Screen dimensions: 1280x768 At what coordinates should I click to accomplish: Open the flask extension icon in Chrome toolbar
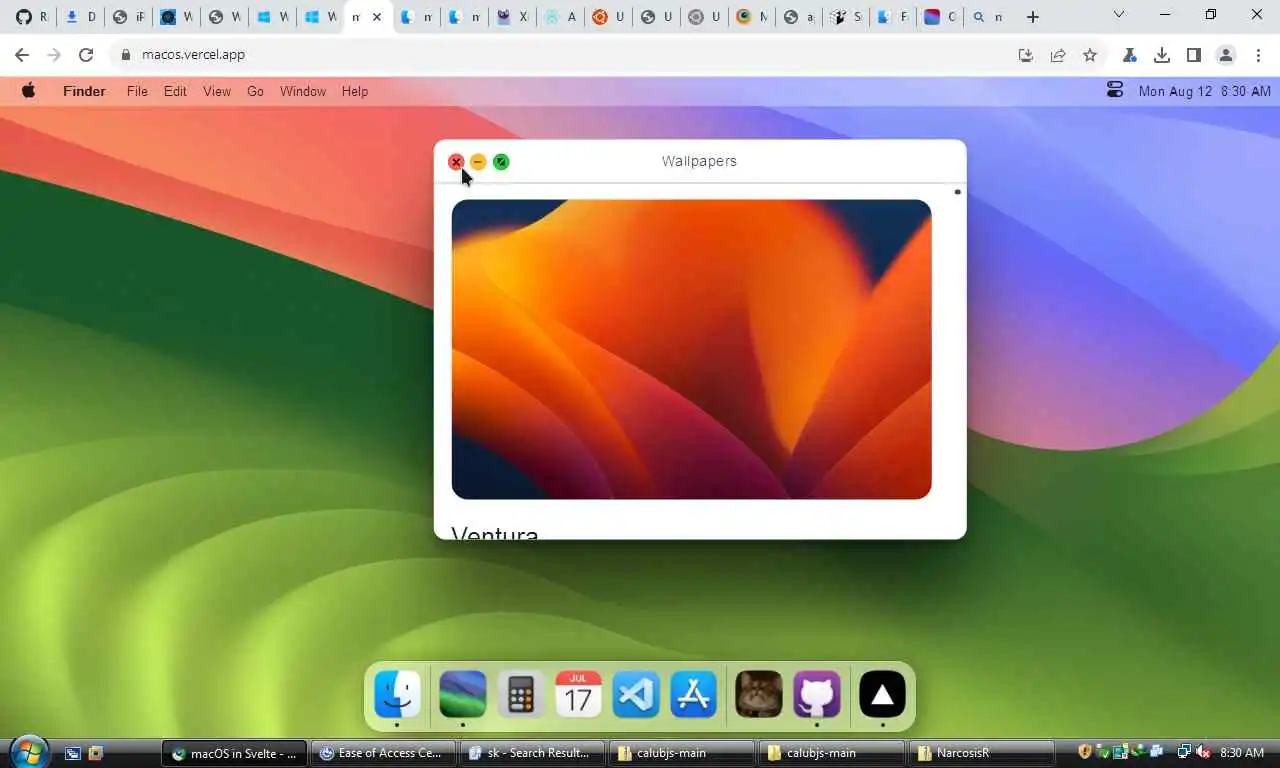(1130, 55)
